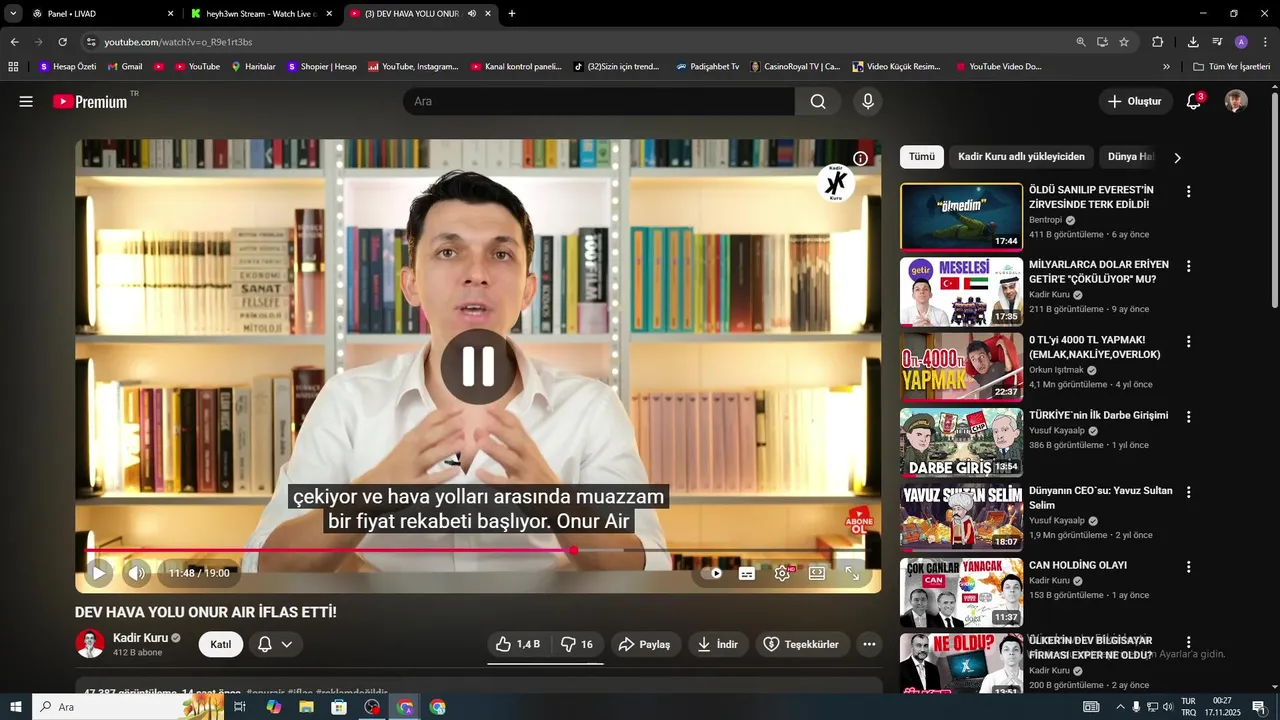Click the red progress bar scrubber

573,550
